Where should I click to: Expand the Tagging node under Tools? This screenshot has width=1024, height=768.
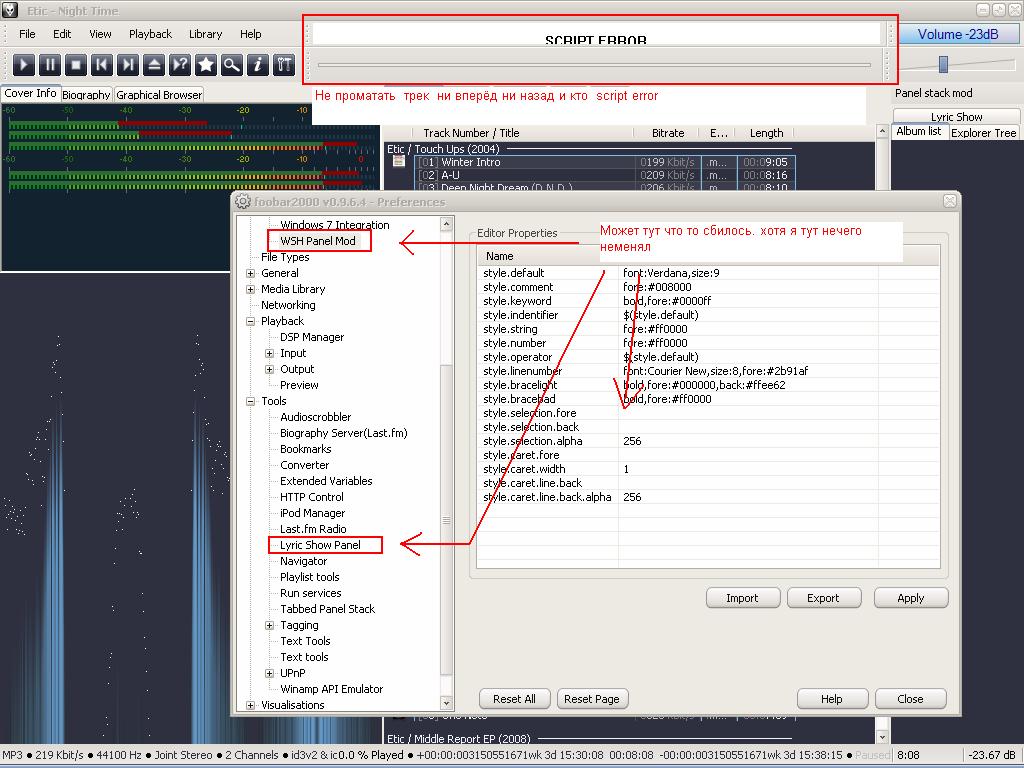270,625
